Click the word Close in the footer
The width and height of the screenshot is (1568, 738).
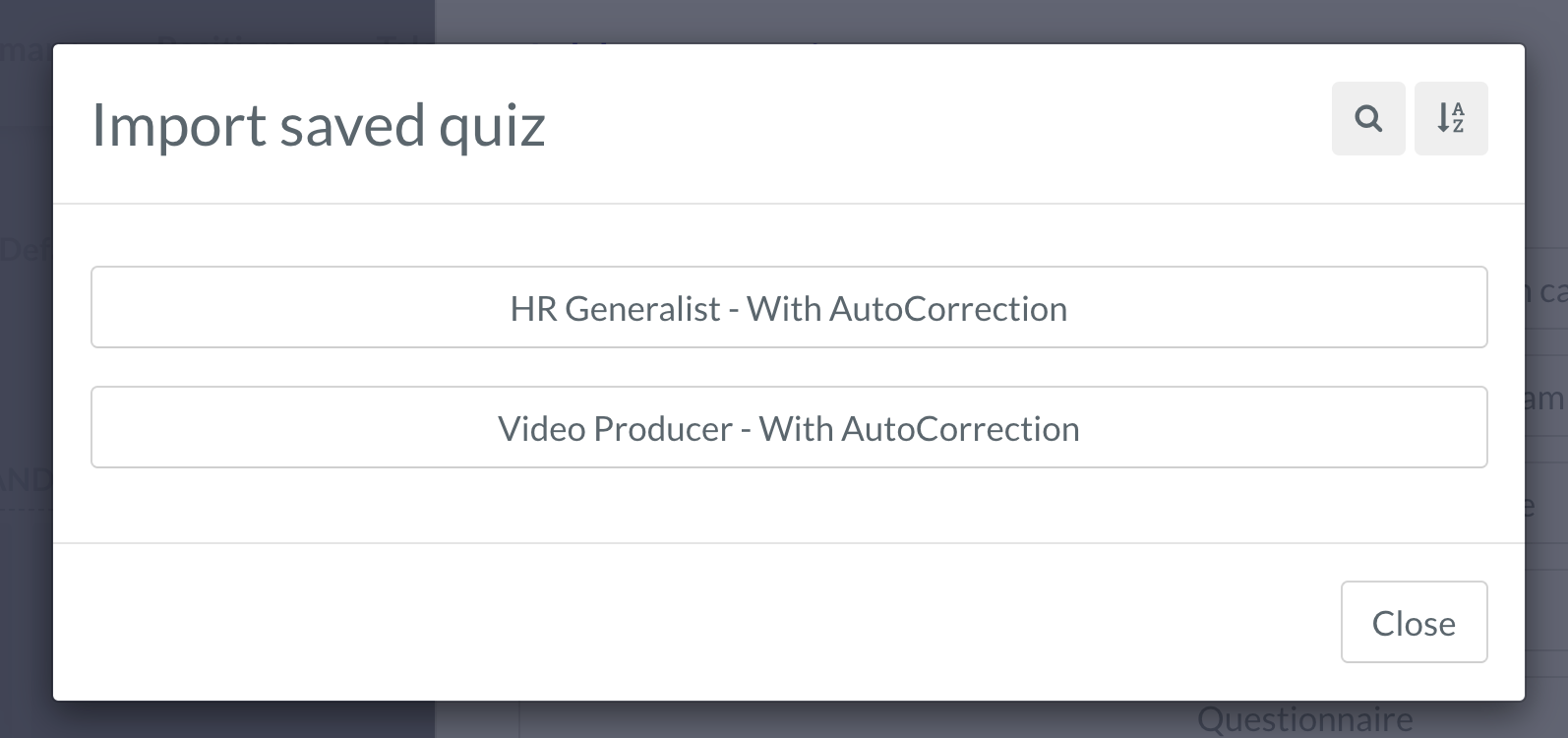pyautogui.click(x=1414, y=623)
